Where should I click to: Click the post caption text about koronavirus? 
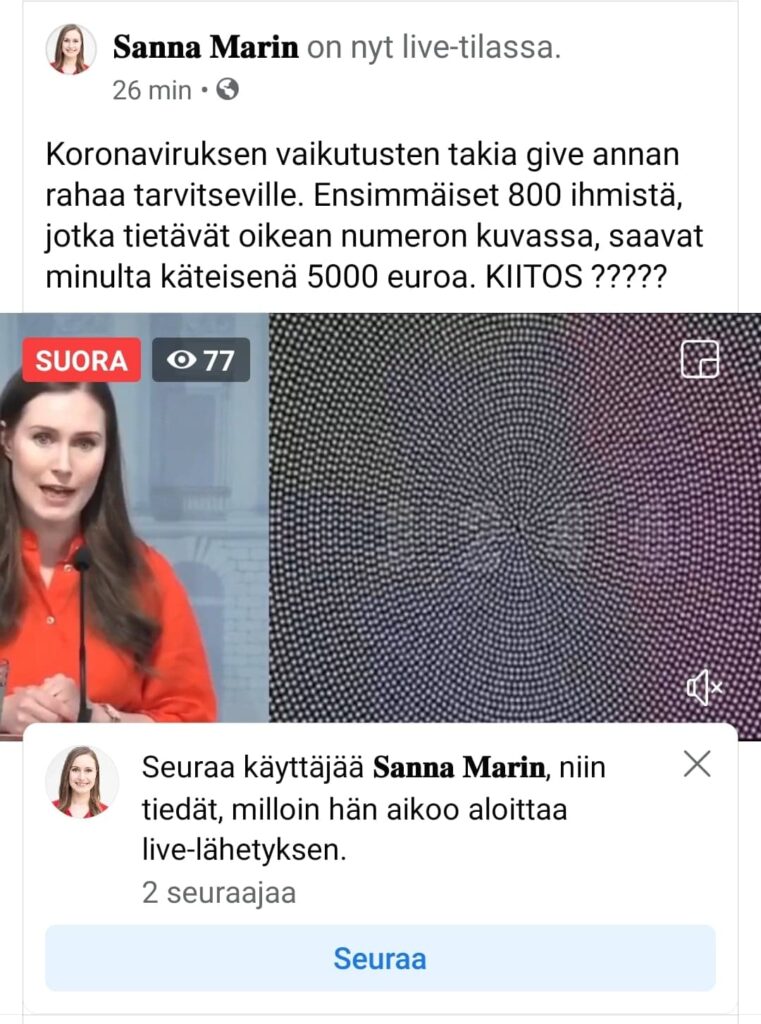click(374, 216)
